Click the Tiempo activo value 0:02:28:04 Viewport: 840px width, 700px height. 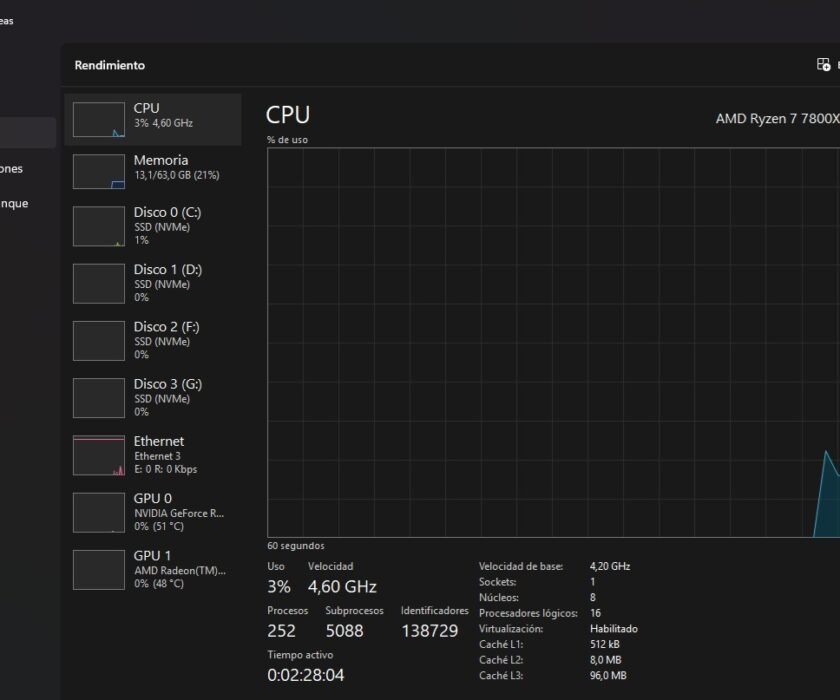[x=305, y=675]
